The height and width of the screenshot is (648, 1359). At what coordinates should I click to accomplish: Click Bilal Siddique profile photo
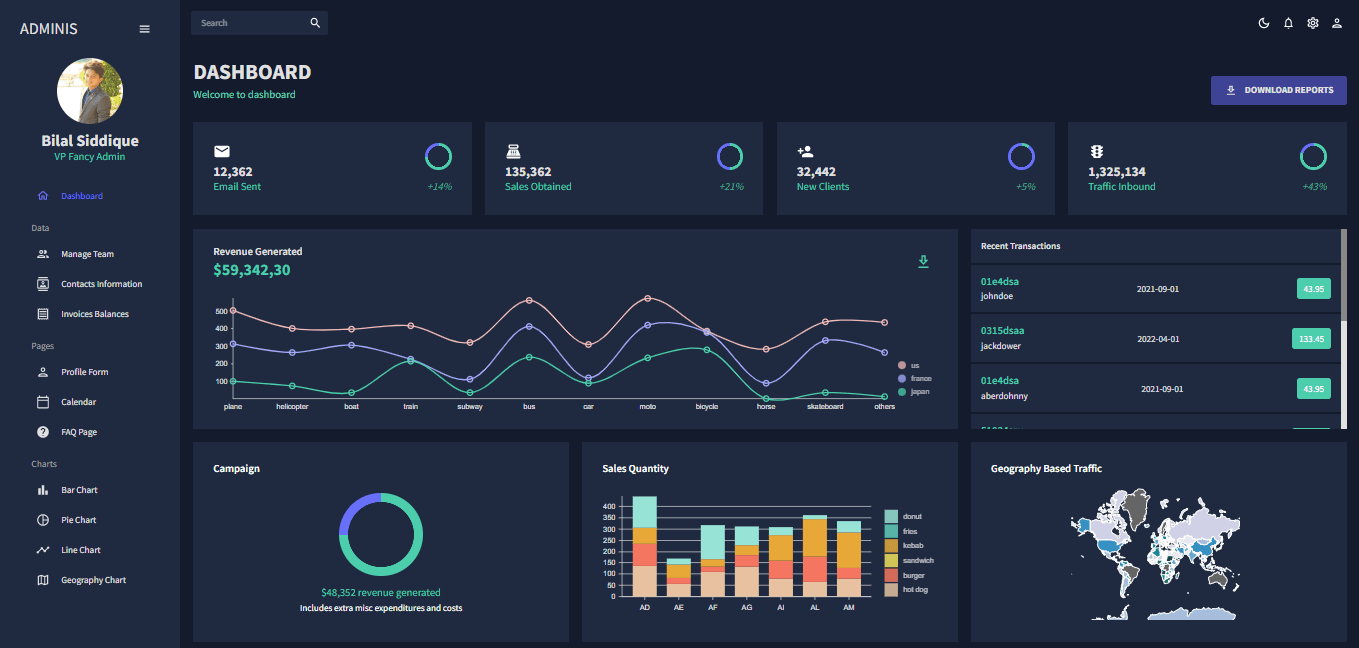pyautogui.click(x=90, y=91)
